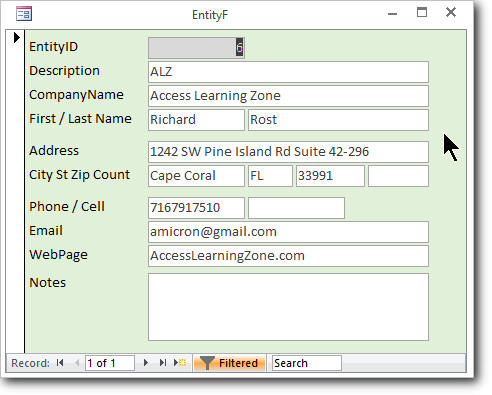Viewport: 492px width, 395px height.
Task: Minimize the EntityF window
Action: click(393, 14)
